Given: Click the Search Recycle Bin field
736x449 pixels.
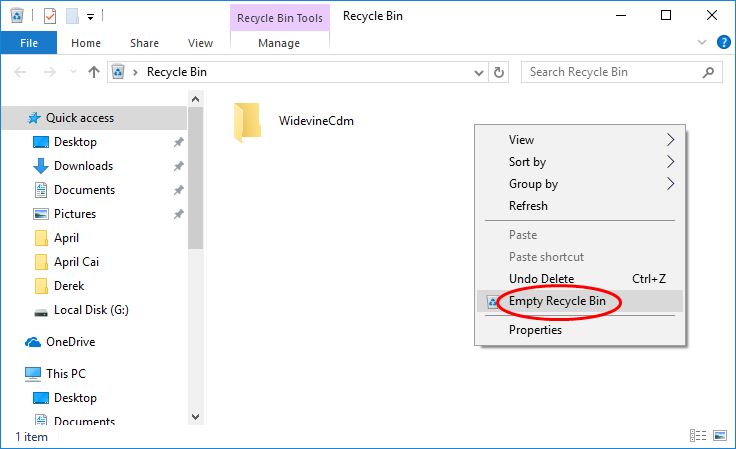Looking at the screenshot, I should (x=611, y=72).
